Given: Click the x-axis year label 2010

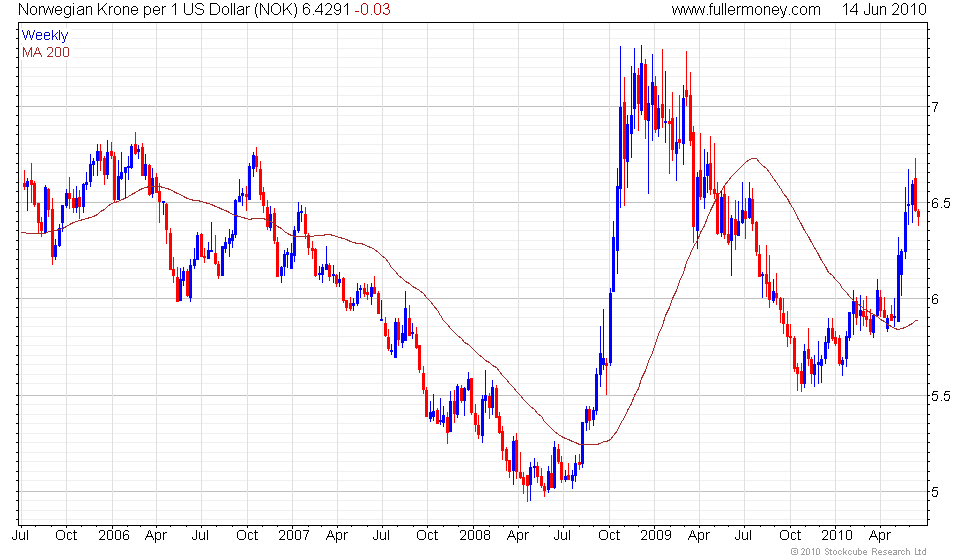Looking at the screenshot, I should [836, 536].
